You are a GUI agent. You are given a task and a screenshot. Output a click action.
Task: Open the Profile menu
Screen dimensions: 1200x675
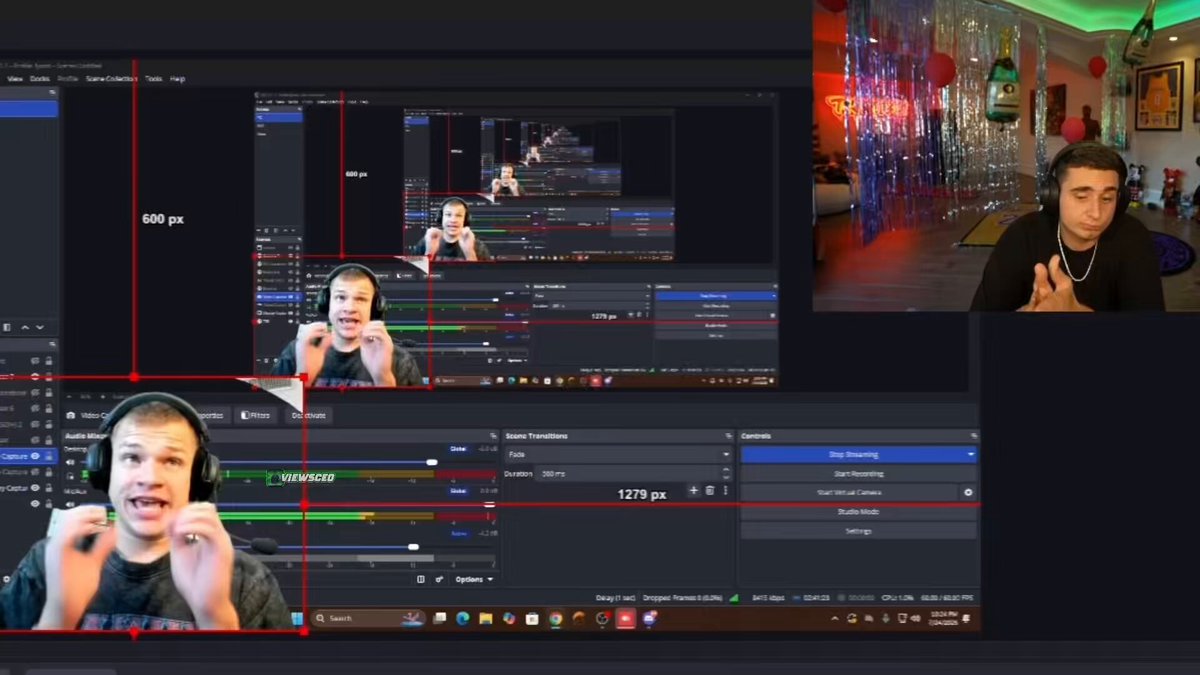[68, 78]
